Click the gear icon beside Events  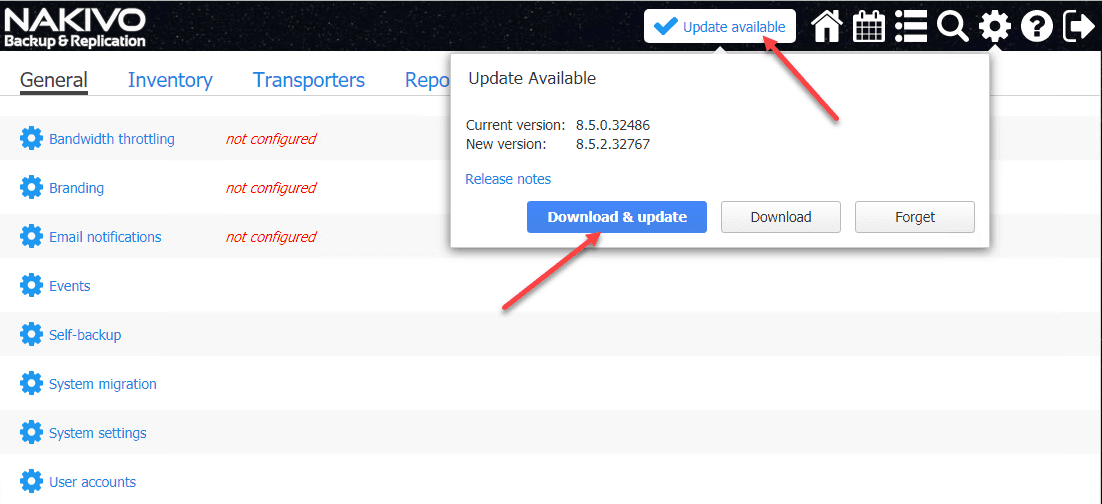[31, 285]
